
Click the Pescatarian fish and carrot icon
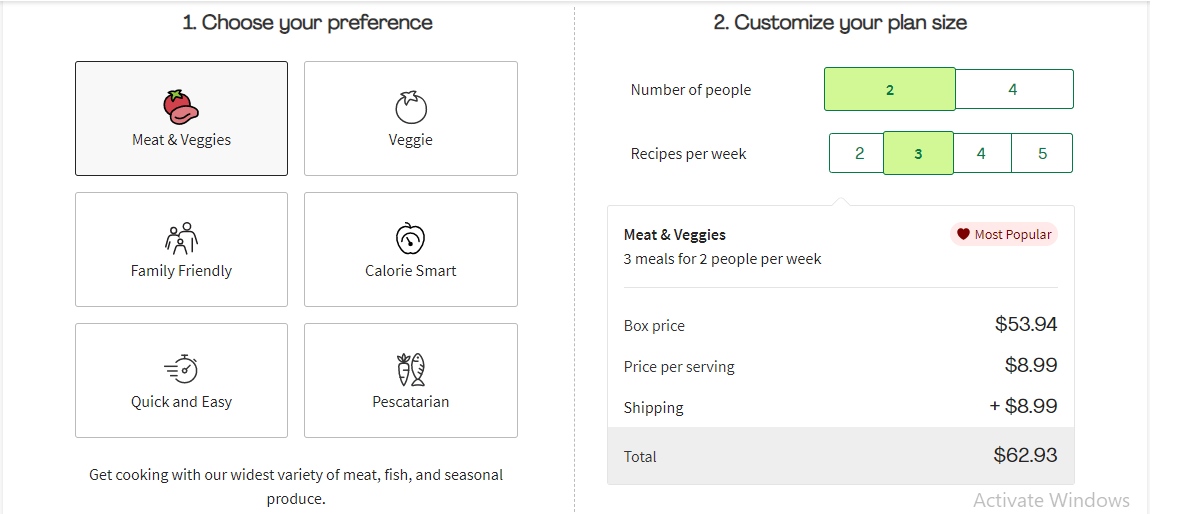pyautogui.click(x=411, y=369)
